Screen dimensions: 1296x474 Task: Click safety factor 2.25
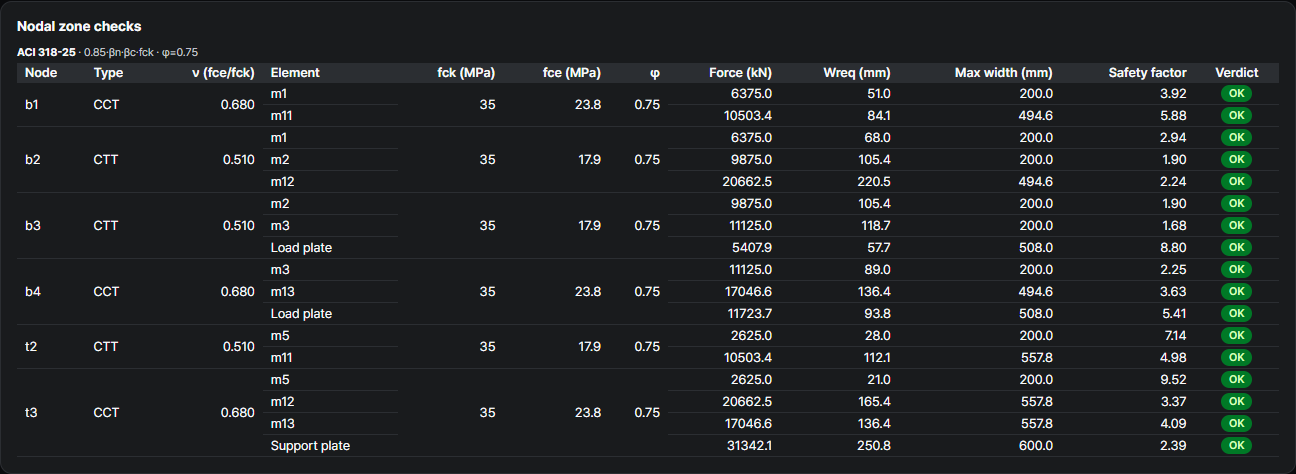click(x=1173, y=269)
